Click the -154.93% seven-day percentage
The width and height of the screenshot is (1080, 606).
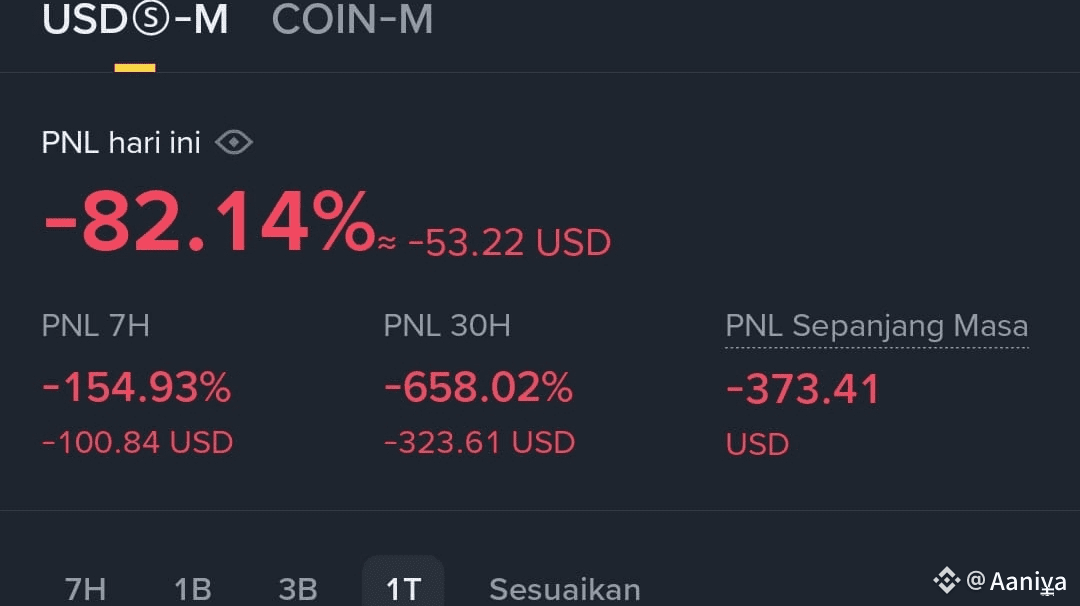(x=136, y=388)
